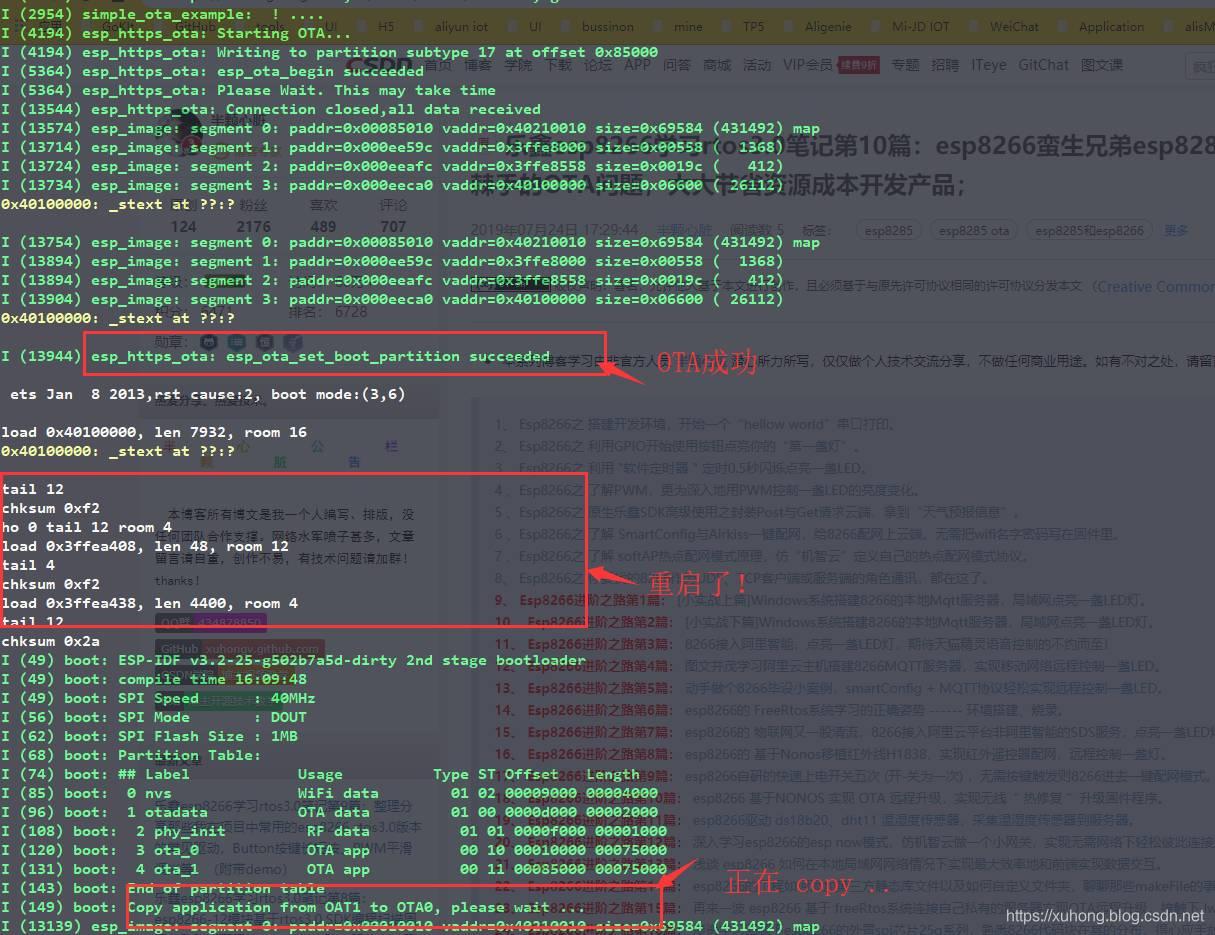
Task: Click 更多 next to the article tags
Action: [1176, 230]
